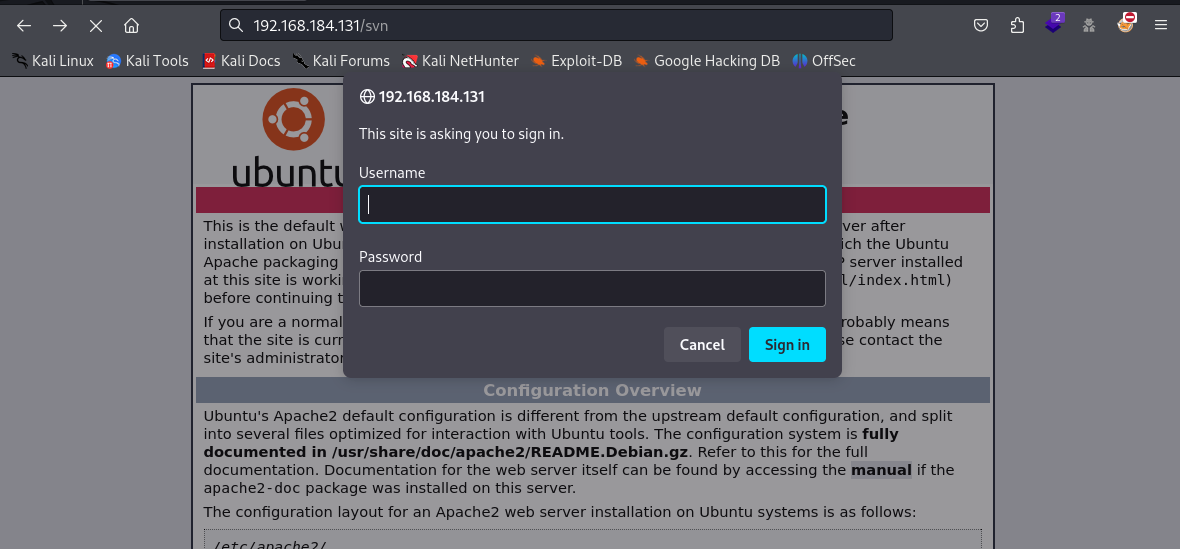Open the Kali Docs bookmark
The height and width of the screenshot is (549, 1180).
tap(241, 61)
